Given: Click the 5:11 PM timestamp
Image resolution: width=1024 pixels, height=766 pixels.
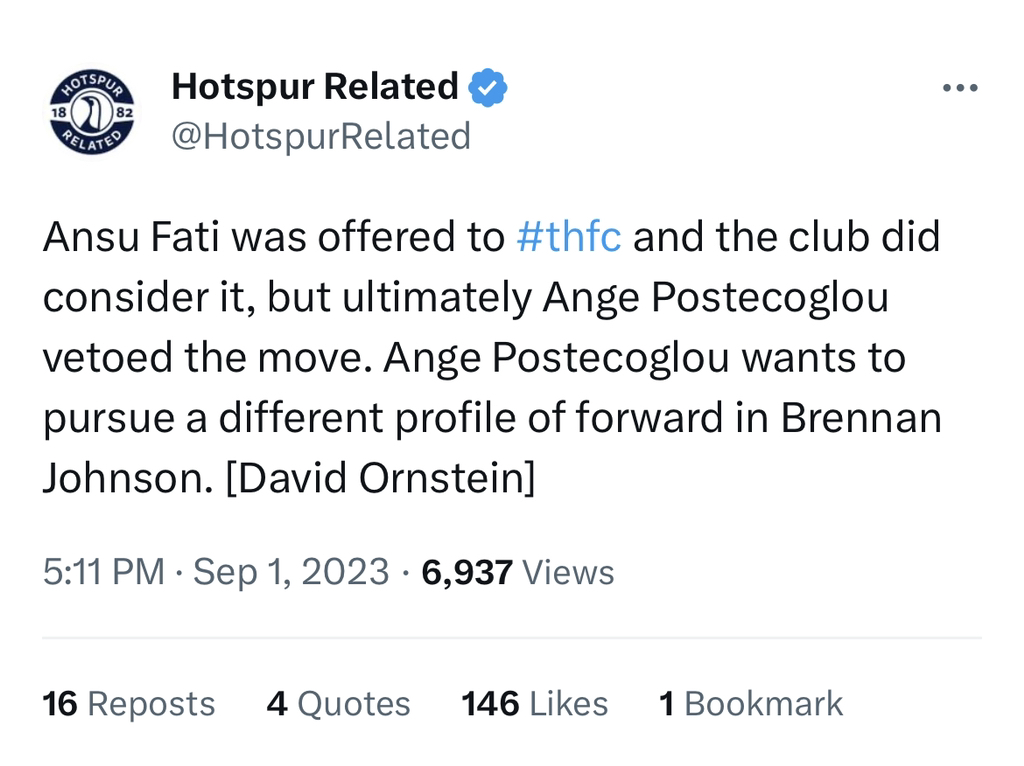Looking at the screenshot, I should [x=104, y=572].
